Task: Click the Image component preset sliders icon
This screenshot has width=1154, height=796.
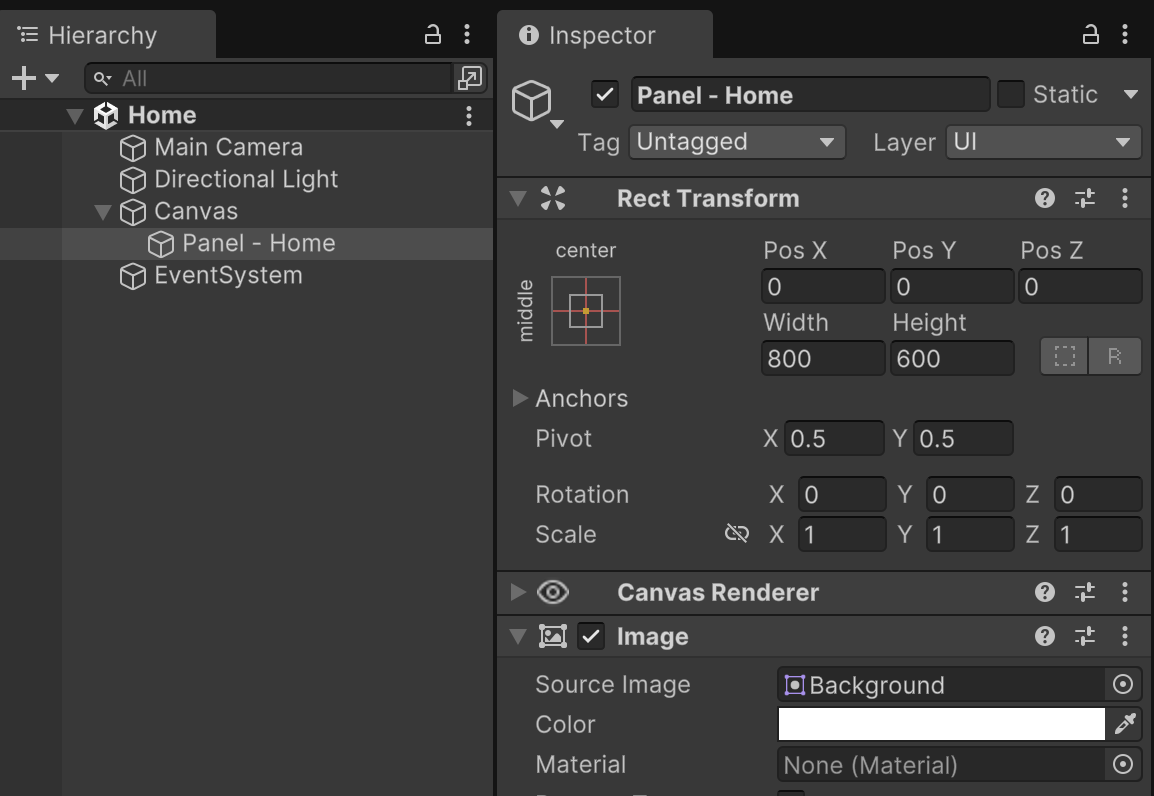Action: (1085, 636)
